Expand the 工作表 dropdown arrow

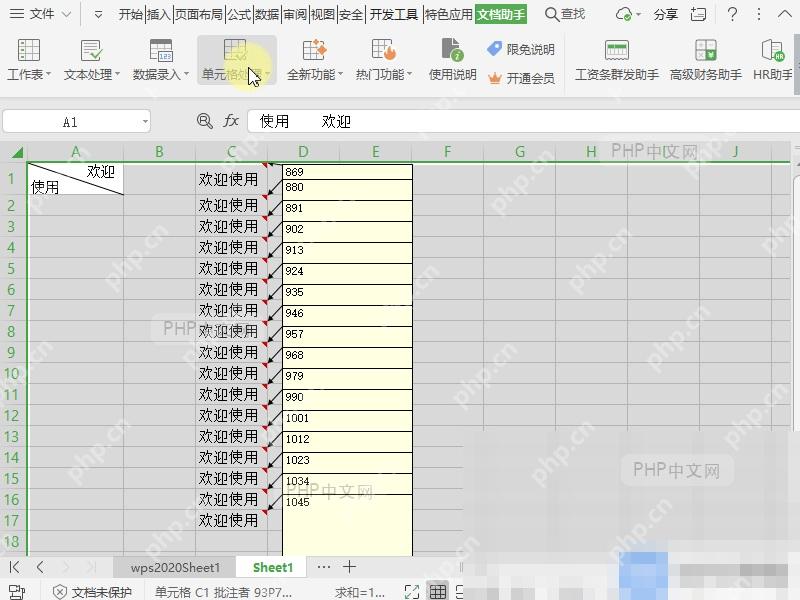pos(48,75)
